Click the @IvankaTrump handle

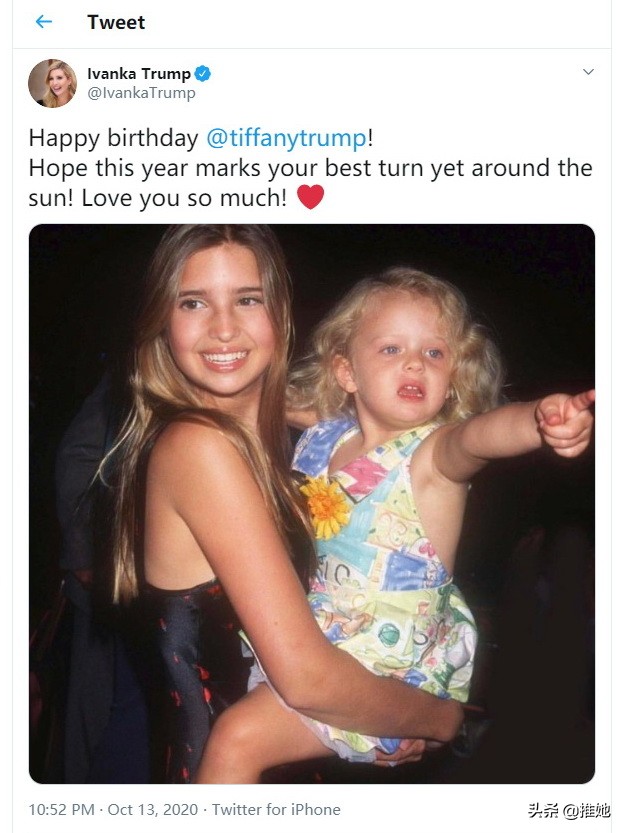point(141,93)
